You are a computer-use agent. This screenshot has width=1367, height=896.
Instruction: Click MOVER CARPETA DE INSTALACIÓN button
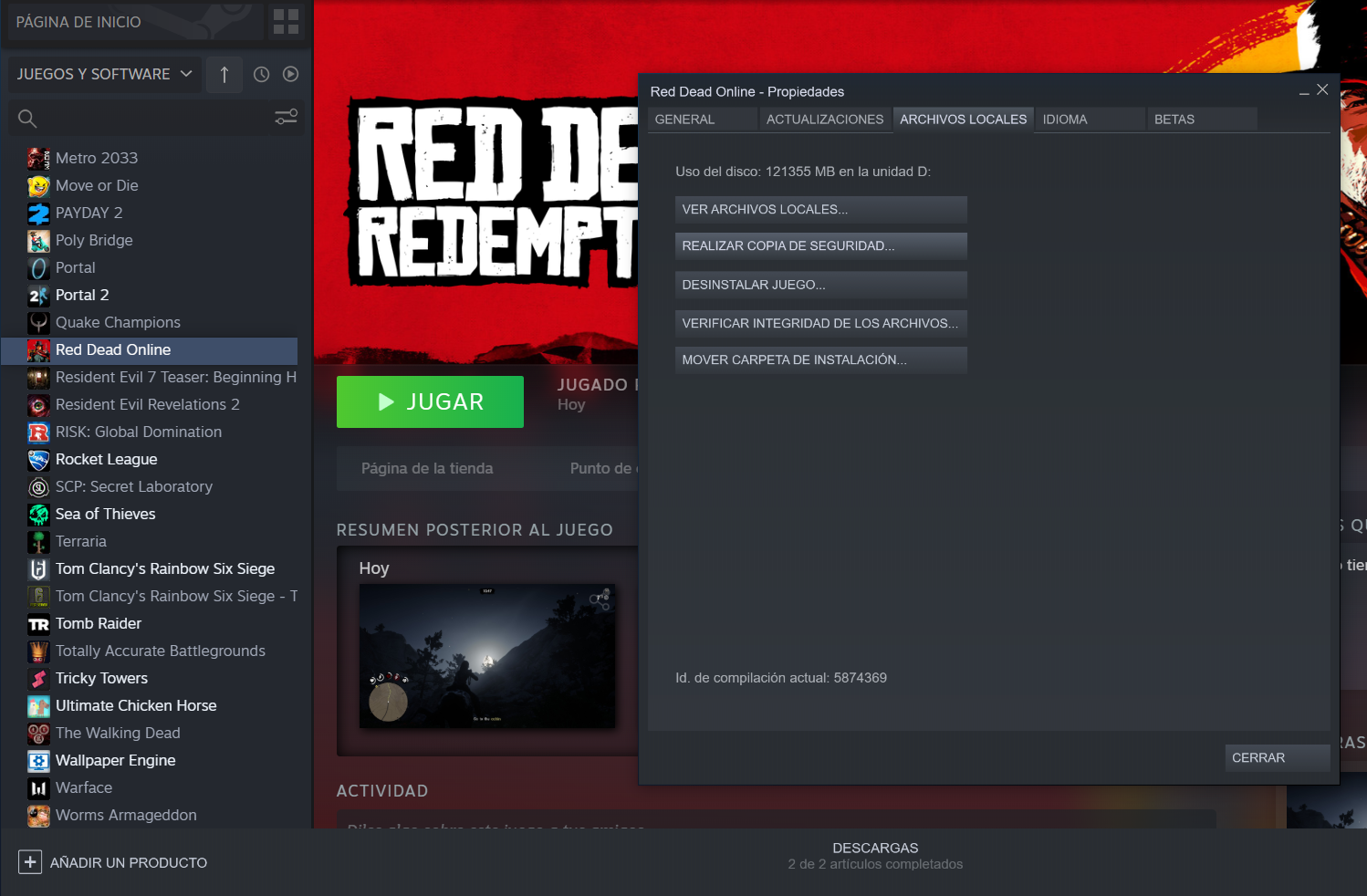[x=821, y=359]
